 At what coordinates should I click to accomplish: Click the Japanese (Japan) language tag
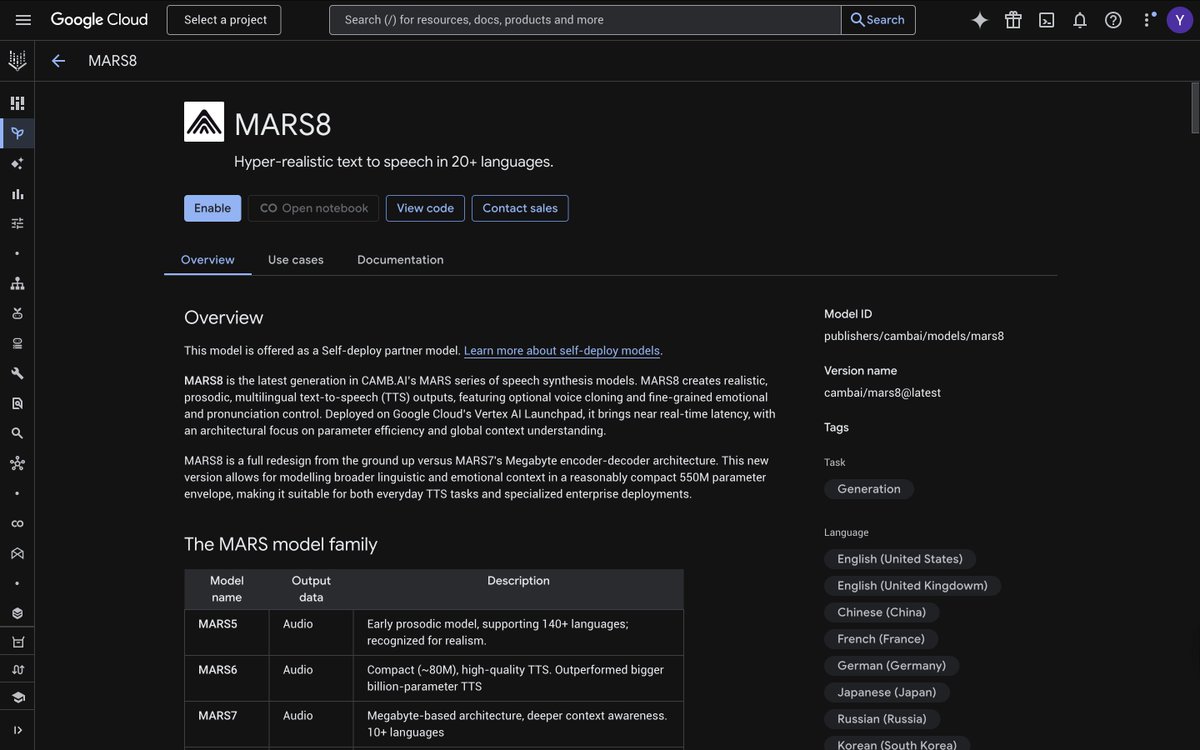887,692
